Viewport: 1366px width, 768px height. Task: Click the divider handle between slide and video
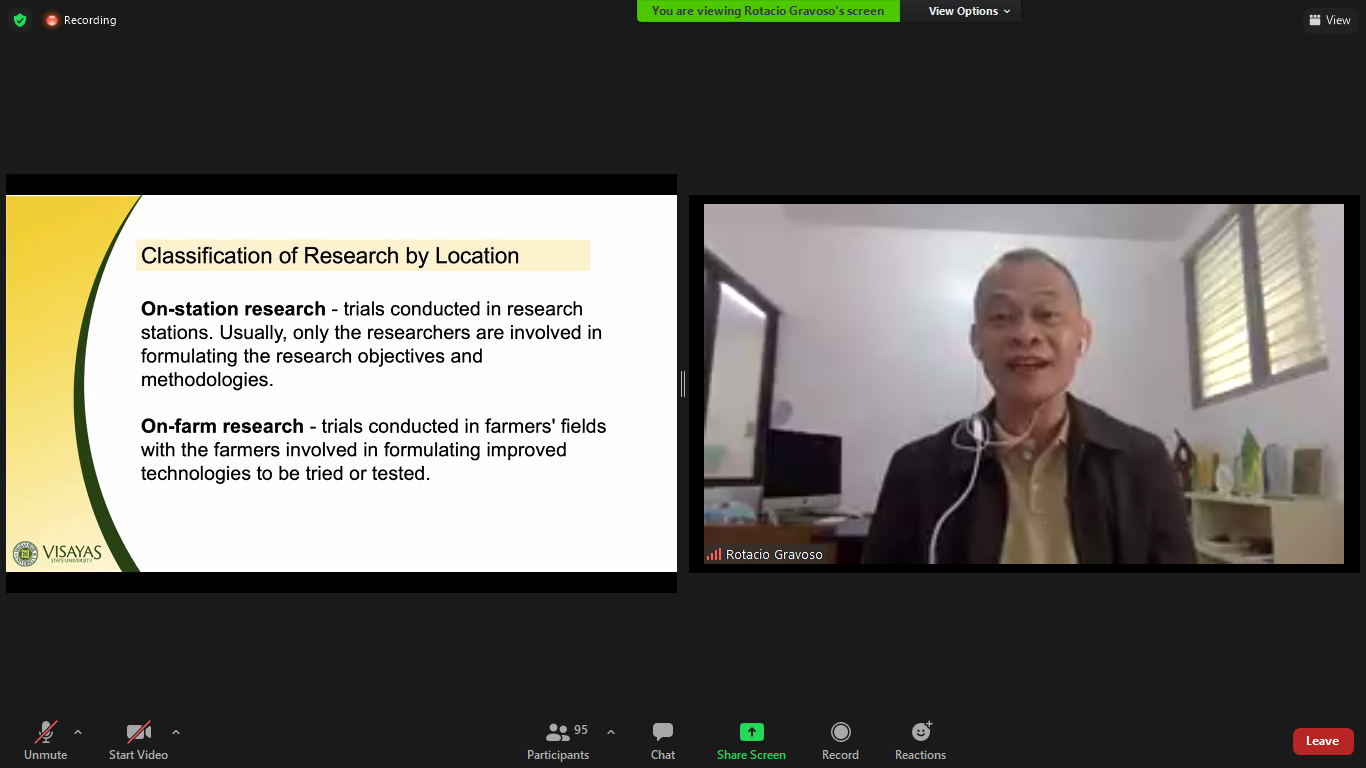tap(683, 384)
